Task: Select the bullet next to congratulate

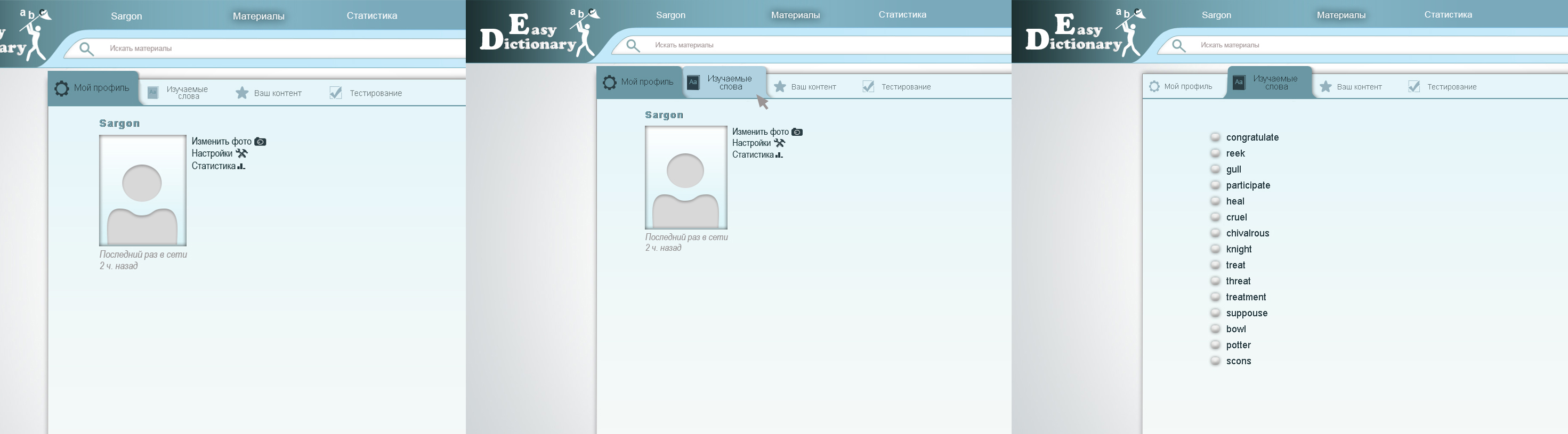Action: 1216,137
